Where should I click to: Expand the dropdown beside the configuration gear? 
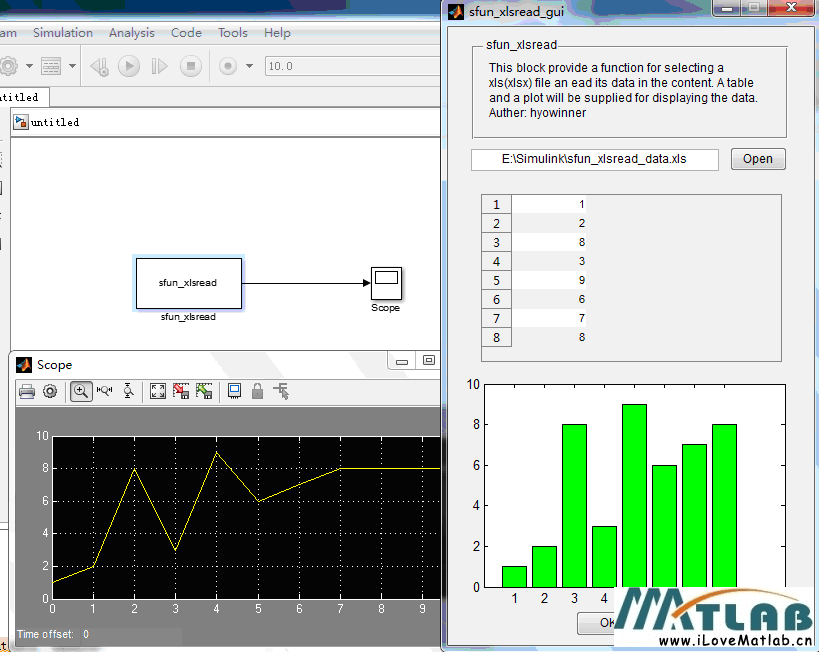tap(29, 66)
